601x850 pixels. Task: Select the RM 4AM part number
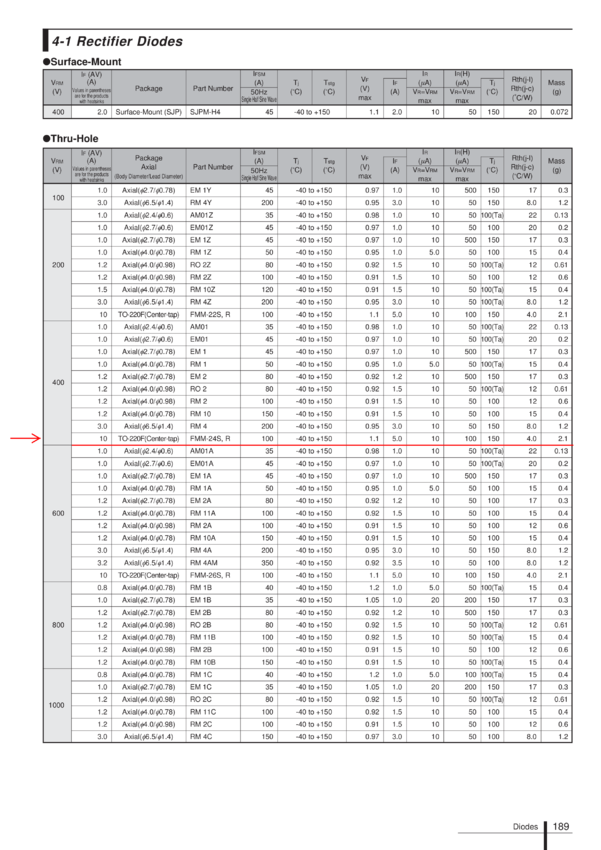coord(204,563)
